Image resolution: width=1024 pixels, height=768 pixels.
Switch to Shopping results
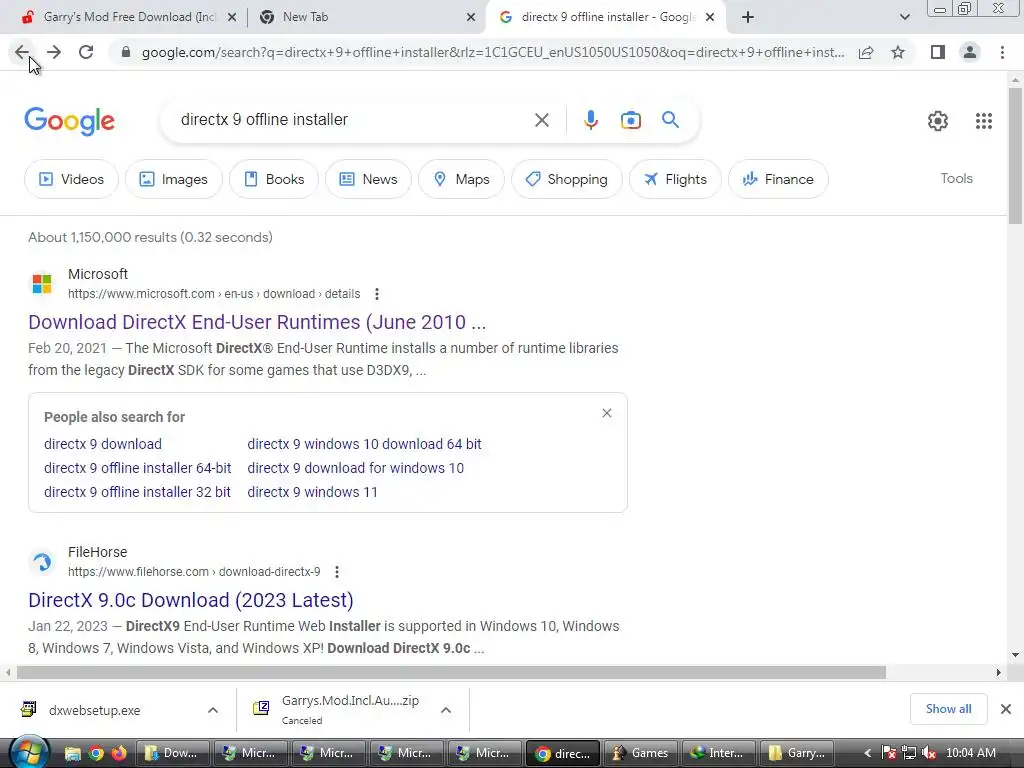click(566, 179)
